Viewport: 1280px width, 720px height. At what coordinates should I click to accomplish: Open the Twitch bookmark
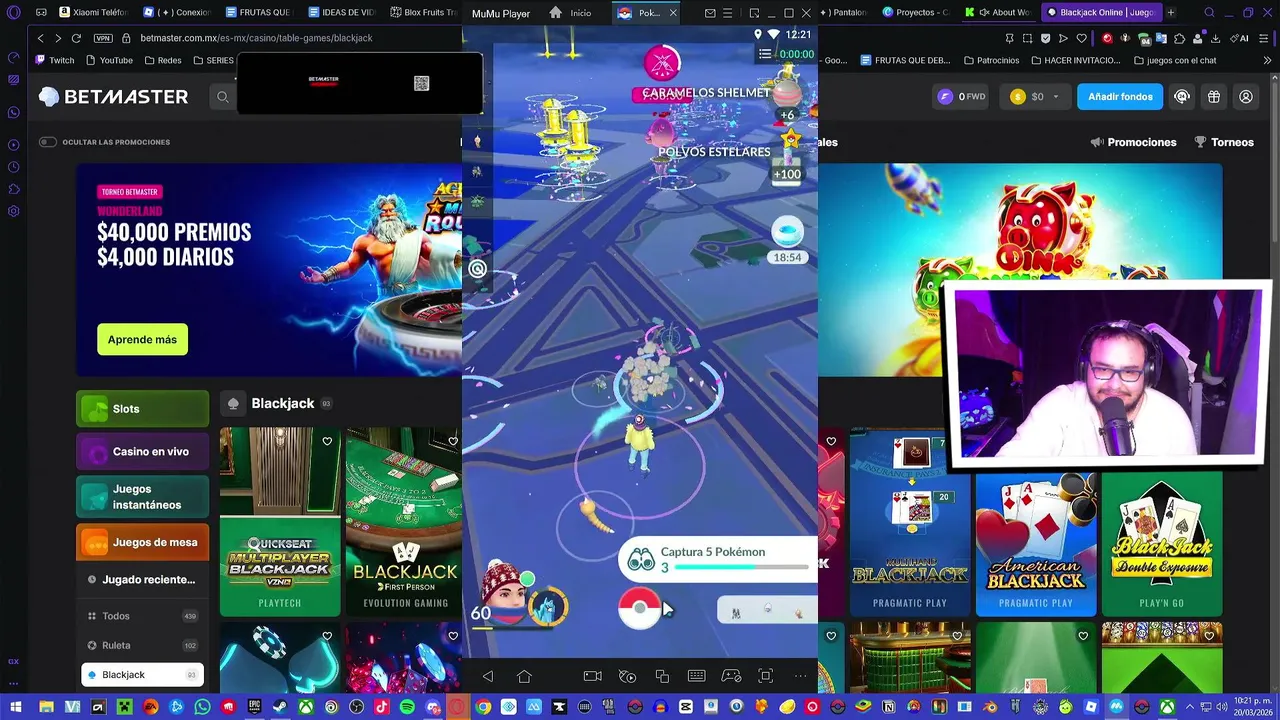coord(55,60)
